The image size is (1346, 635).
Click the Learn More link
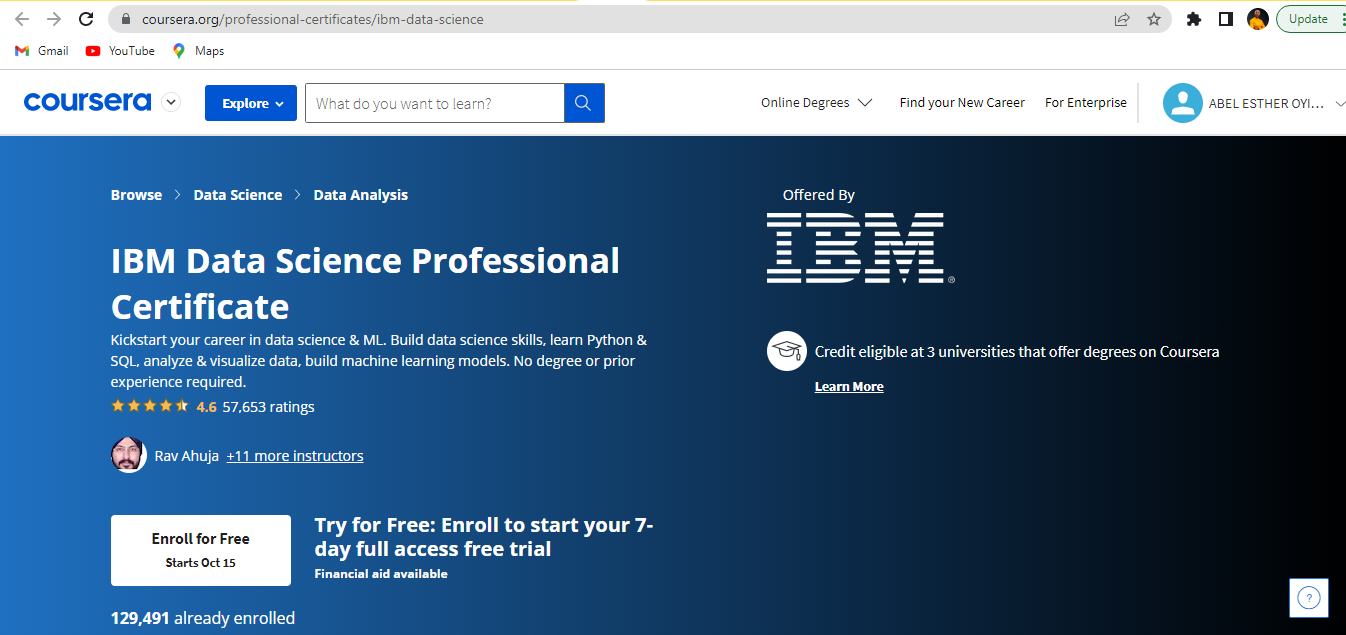point(849,387)
